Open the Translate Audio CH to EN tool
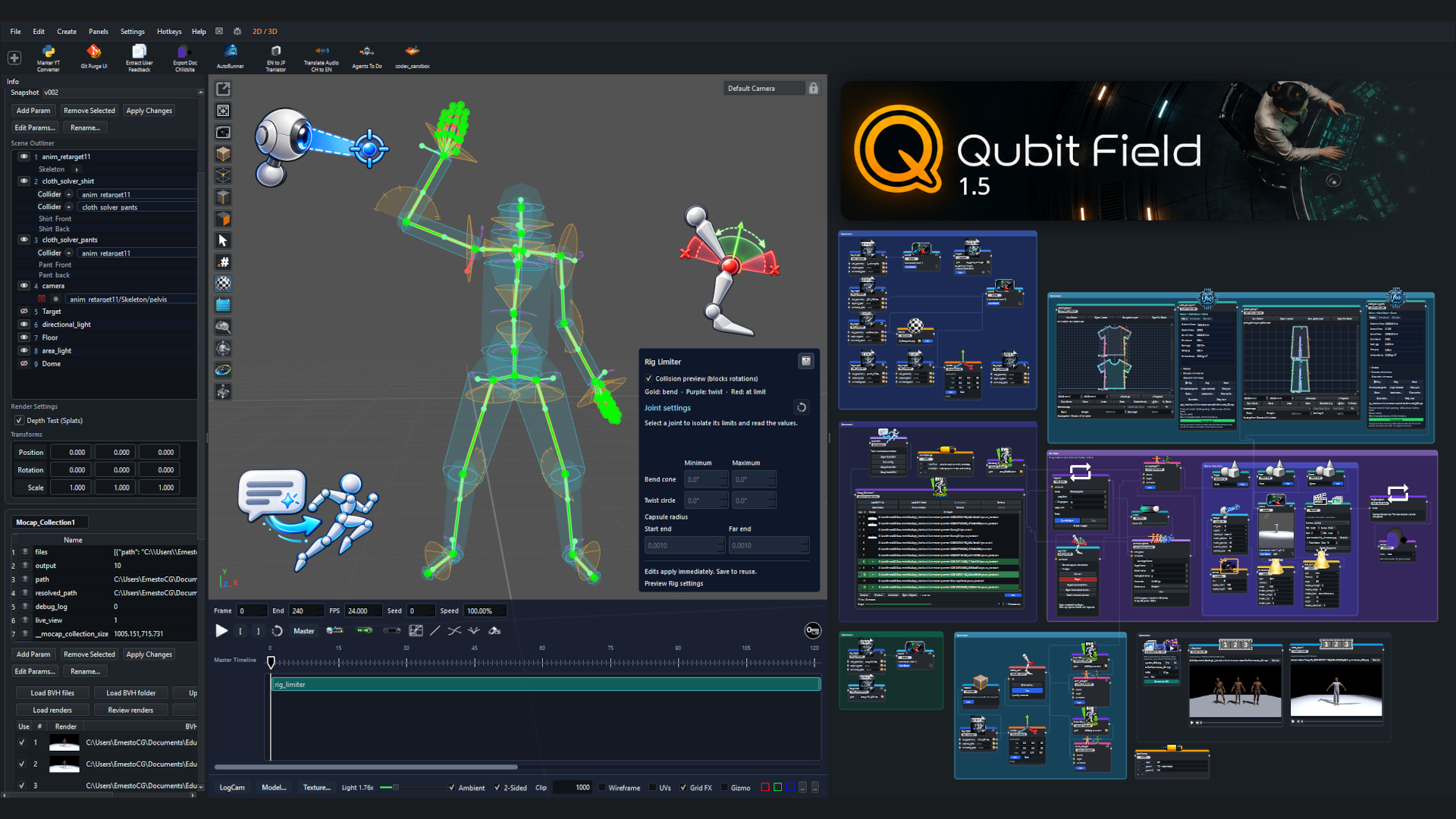1456x819 pixels. [322, 58]
